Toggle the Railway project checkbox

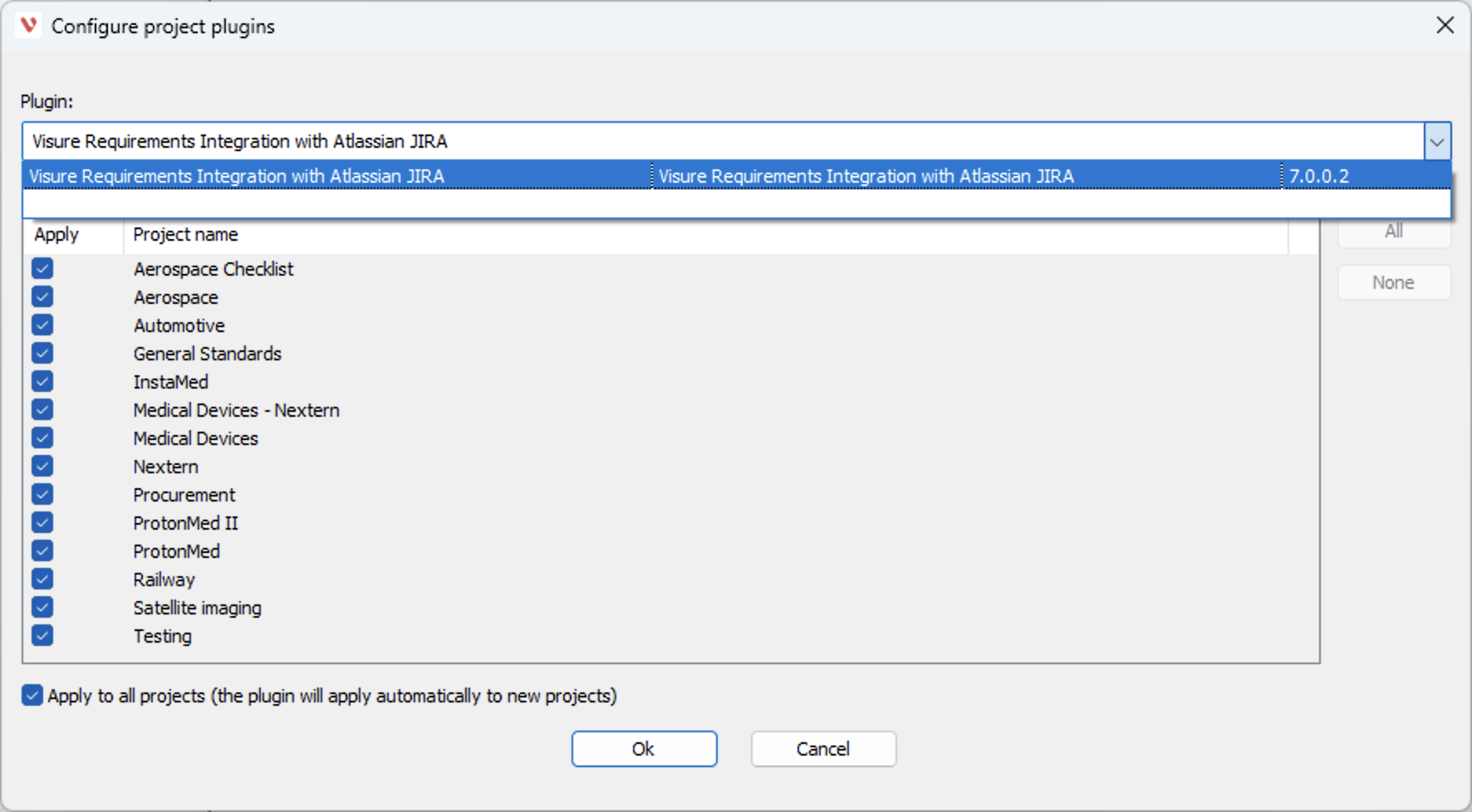point(42,579)
